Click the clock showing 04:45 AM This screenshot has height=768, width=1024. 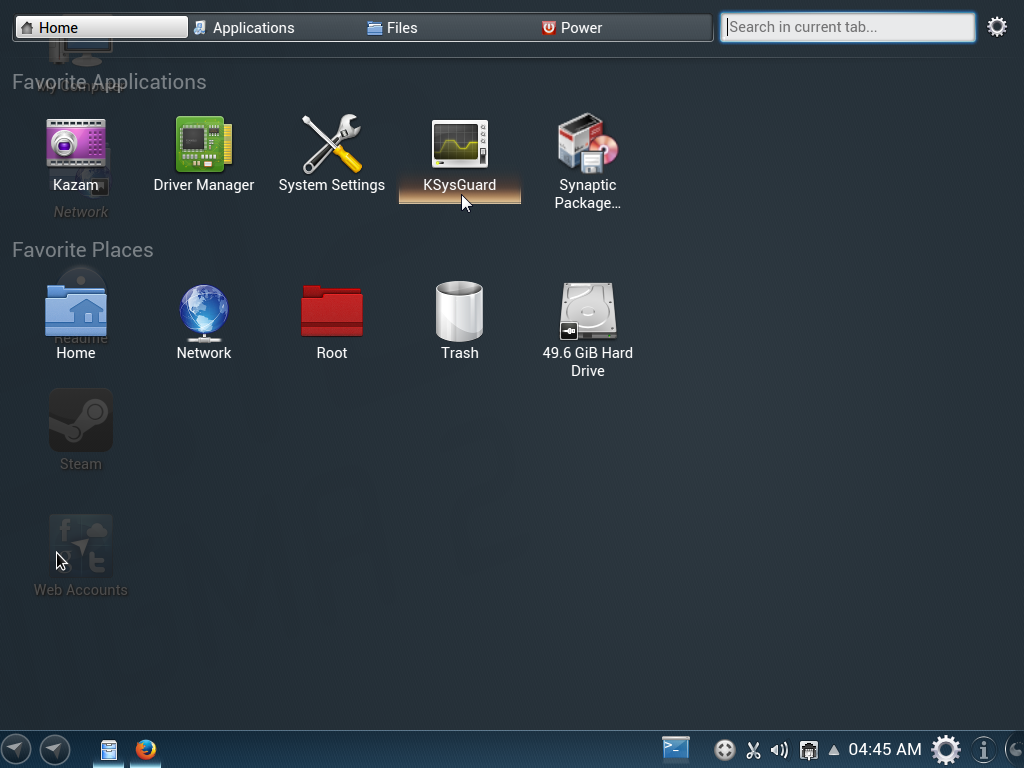(885, 749)
